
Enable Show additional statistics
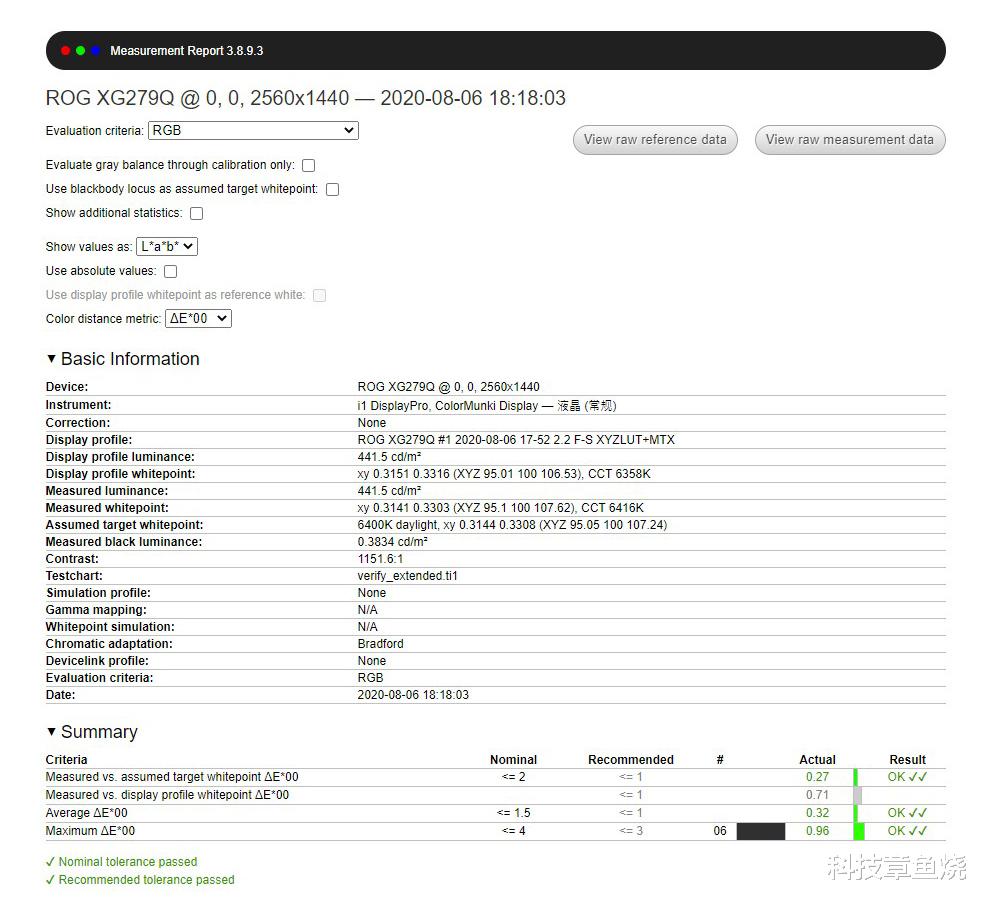point(196,213)
